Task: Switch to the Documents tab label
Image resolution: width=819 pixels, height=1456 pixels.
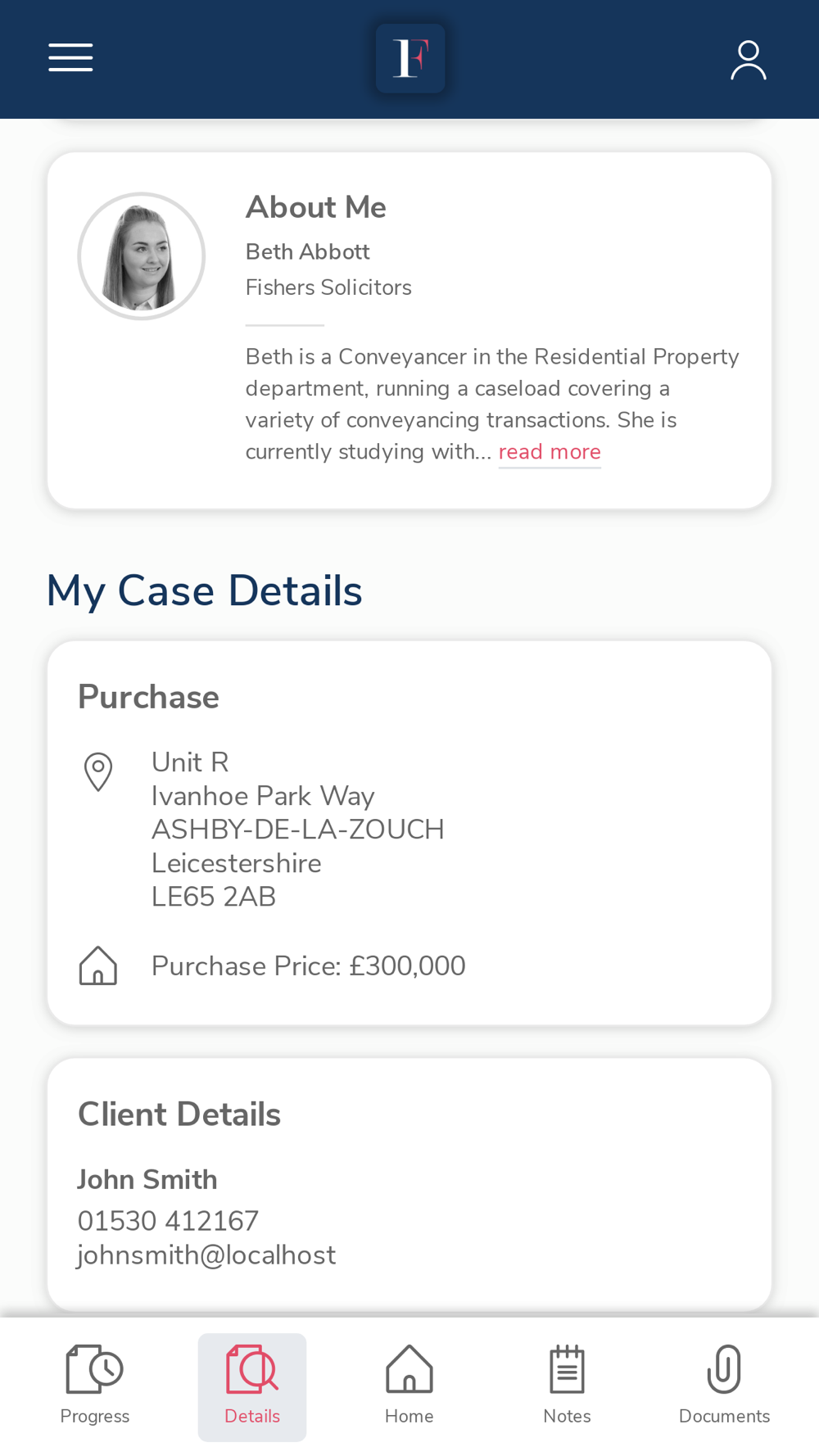Action: pos(724,1416)
